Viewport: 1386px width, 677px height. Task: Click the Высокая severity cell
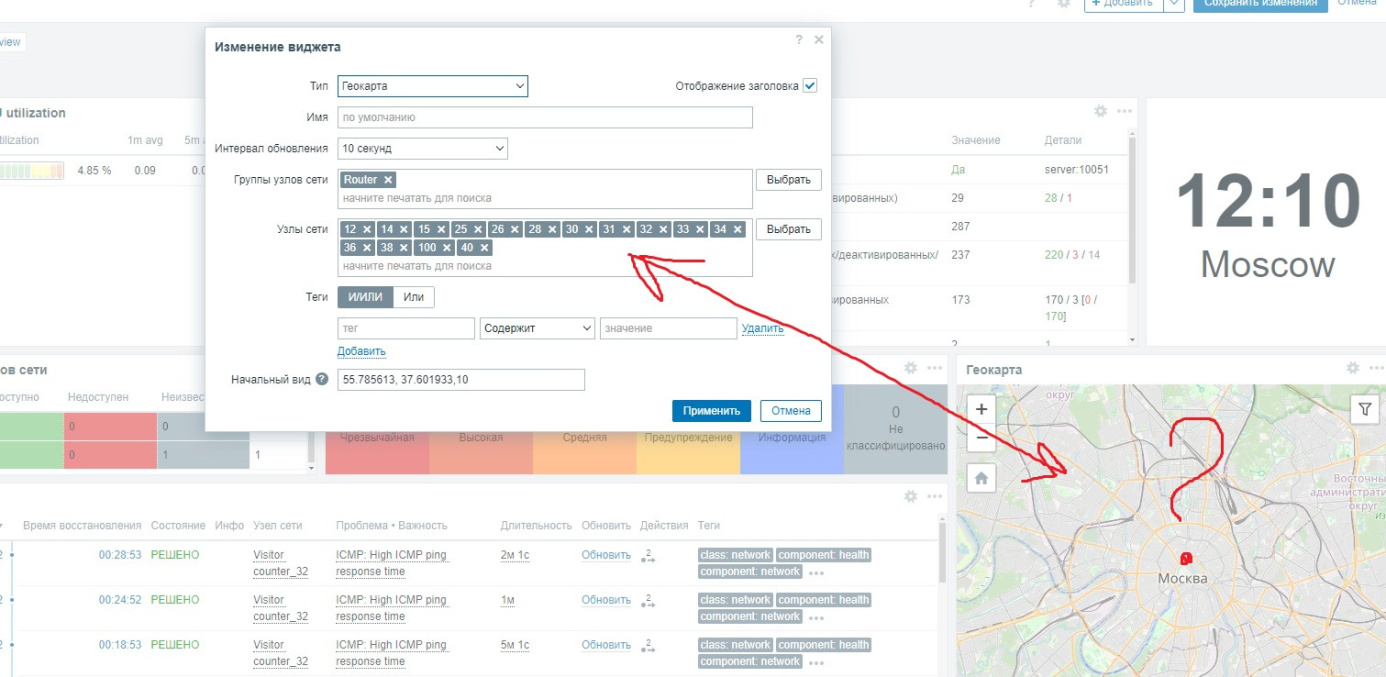click(481, 438)
